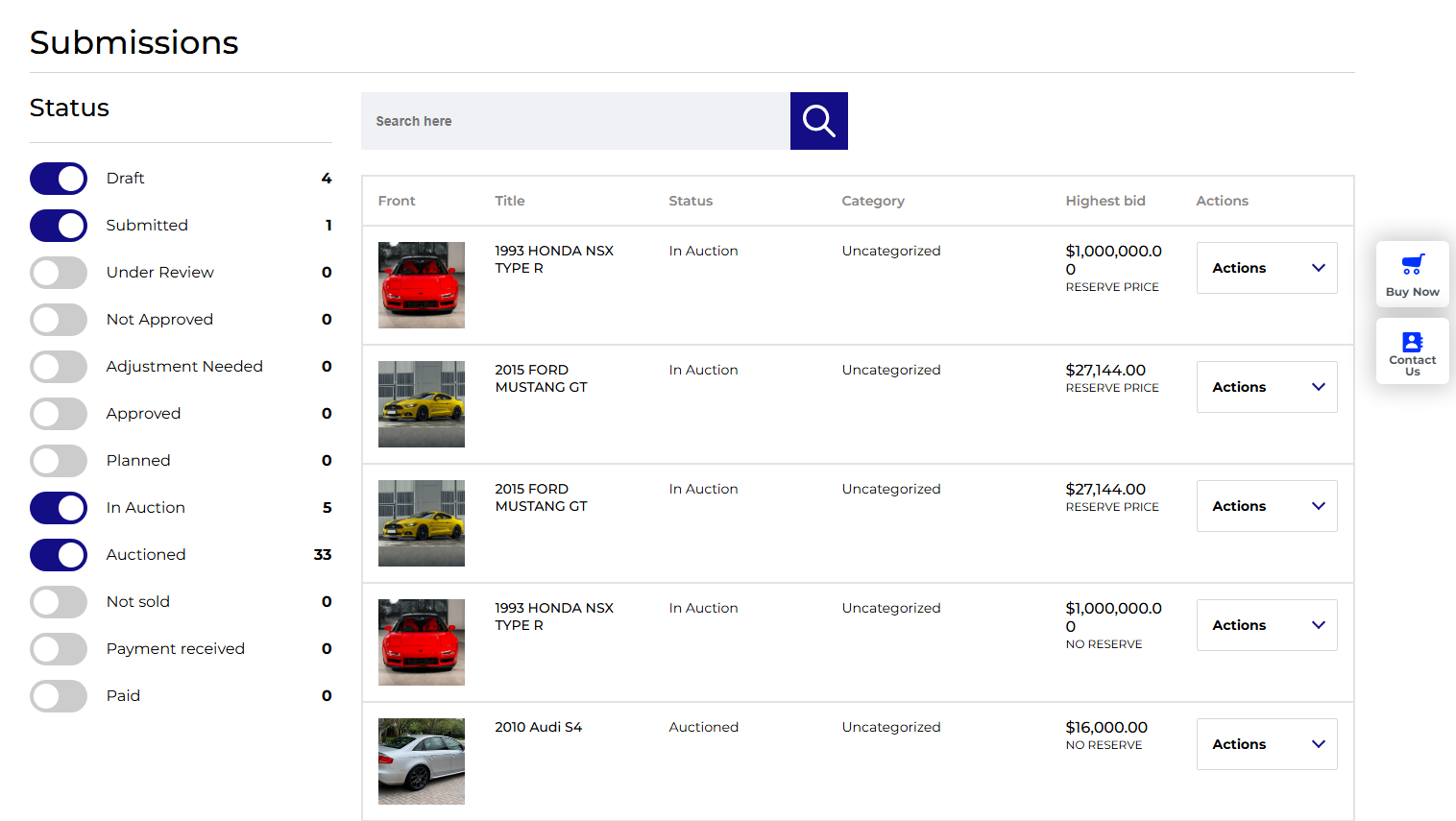The height and width of the screenshot is (821, 1456).
Task: Click the Auctioned count 33
Action: pos(323,555)
